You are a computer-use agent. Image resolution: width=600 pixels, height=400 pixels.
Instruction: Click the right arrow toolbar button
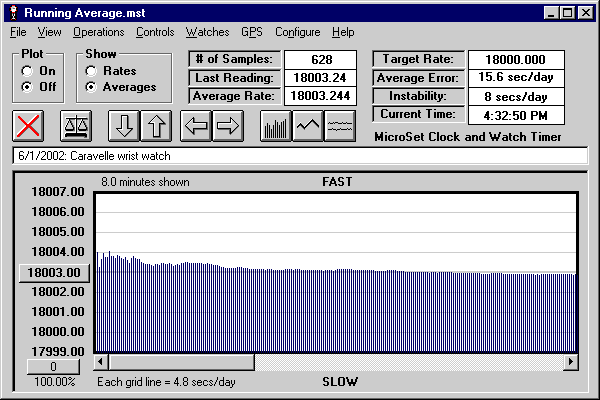point(228,126)
